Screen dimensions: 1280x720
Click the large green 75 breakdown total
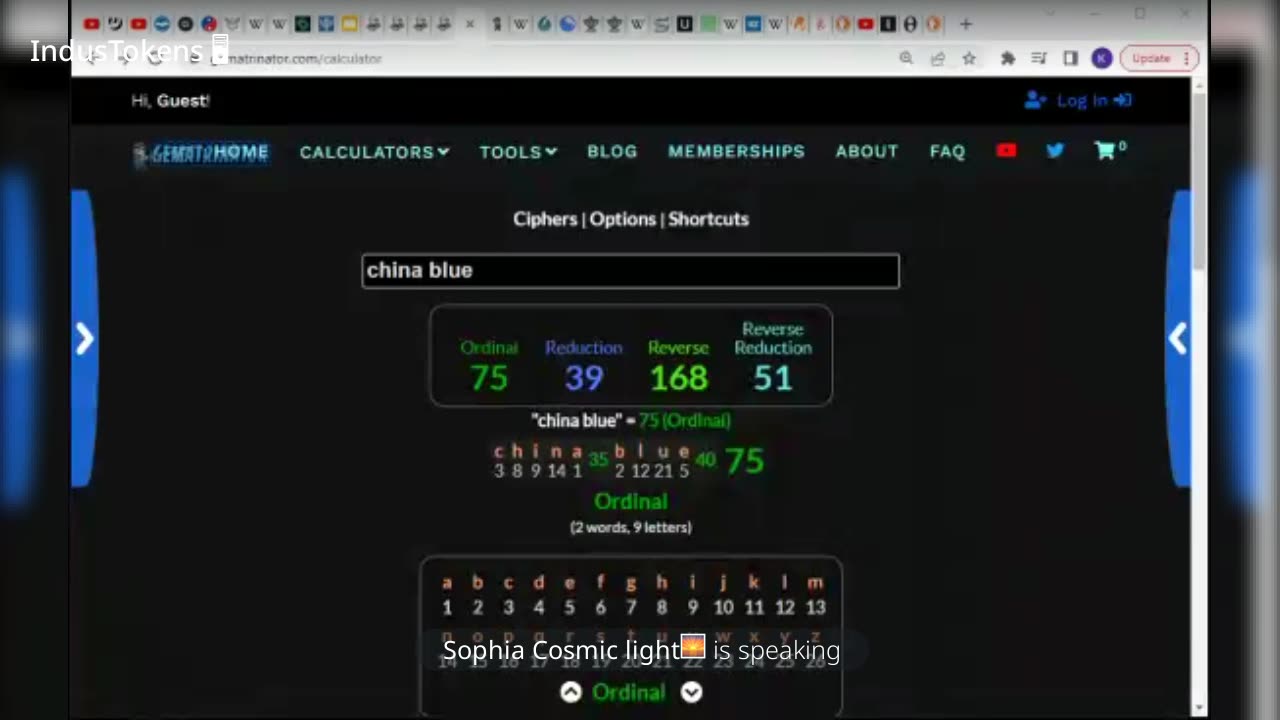744,461
